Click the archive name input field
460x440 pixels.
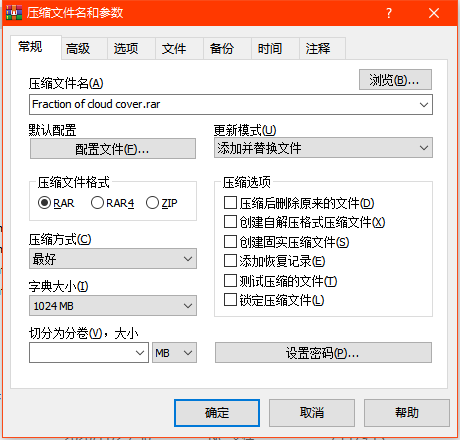click(x=231, y=104)
